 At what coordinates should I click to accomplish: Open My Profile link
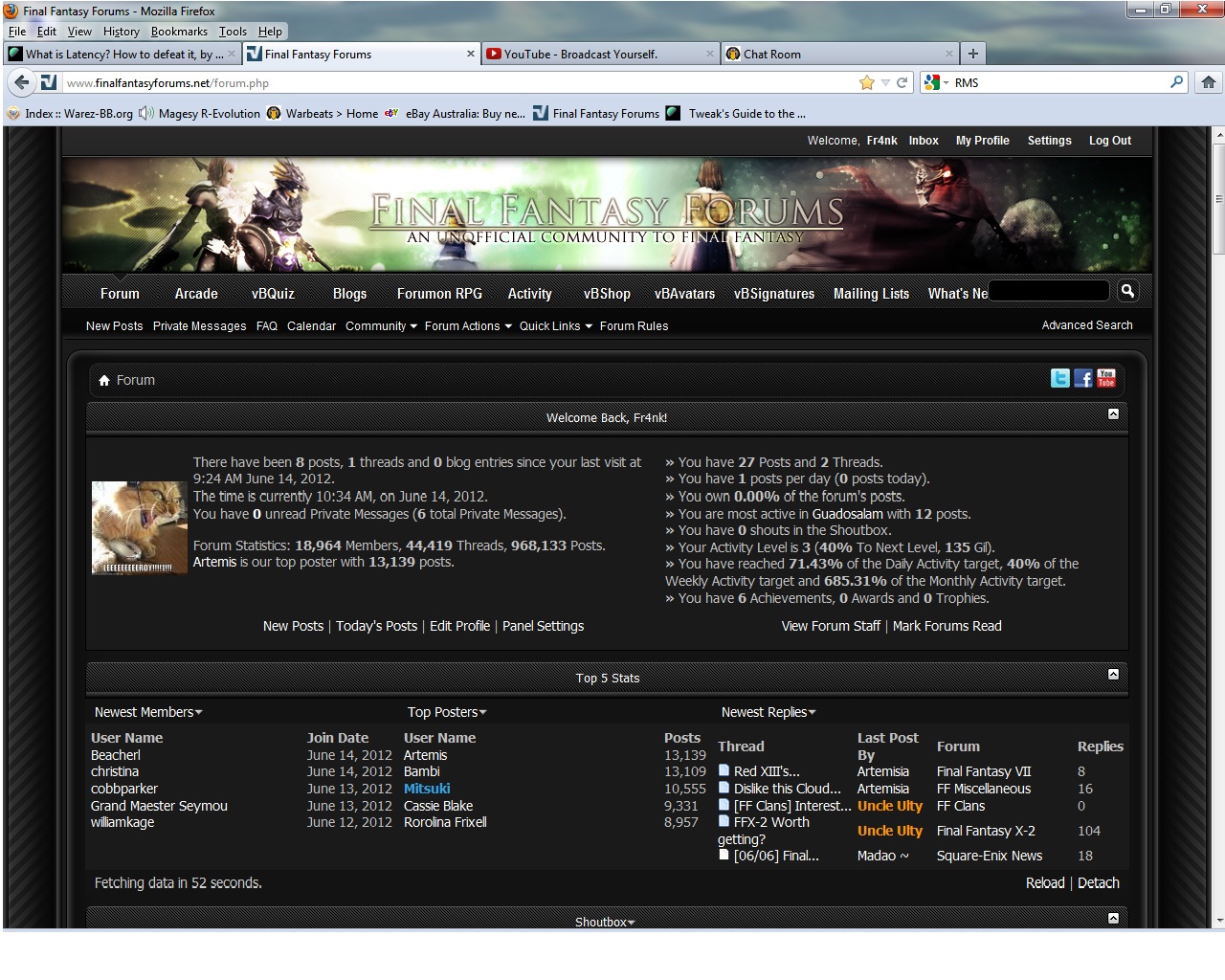(983, 141)
